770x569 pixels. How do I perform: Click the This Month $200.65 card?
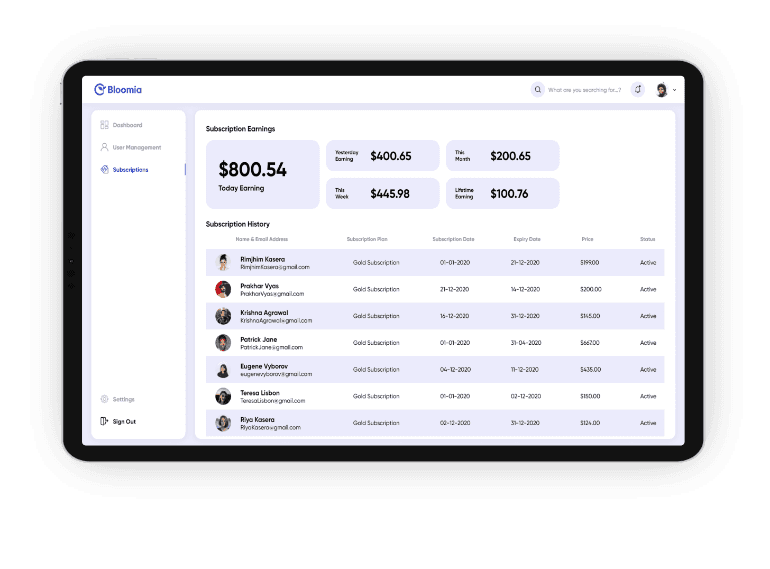coord(502,156)
